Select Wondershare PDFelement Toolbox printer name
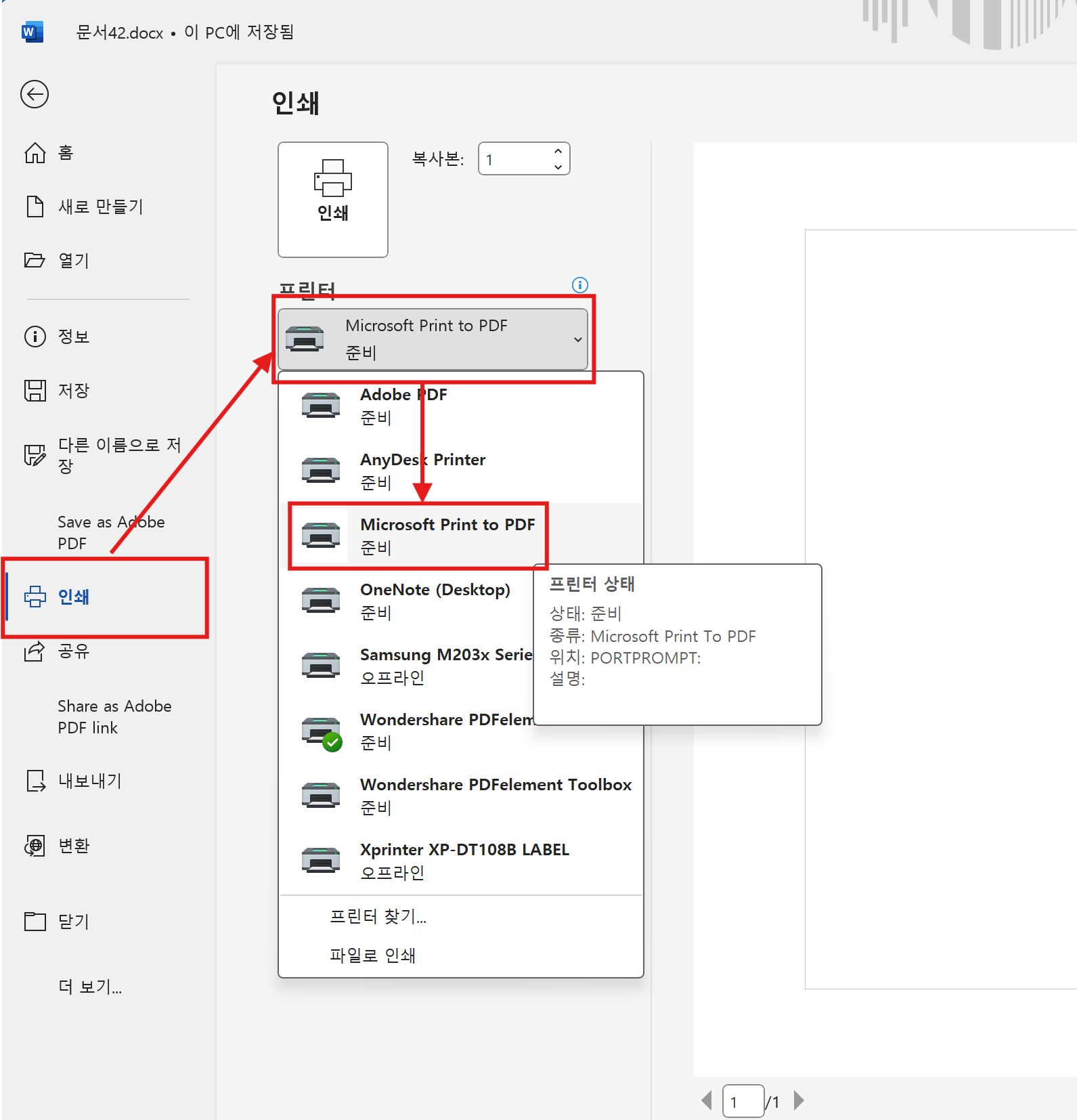The height and width of the screenshot is (1120, 1077). coord(496,785)
